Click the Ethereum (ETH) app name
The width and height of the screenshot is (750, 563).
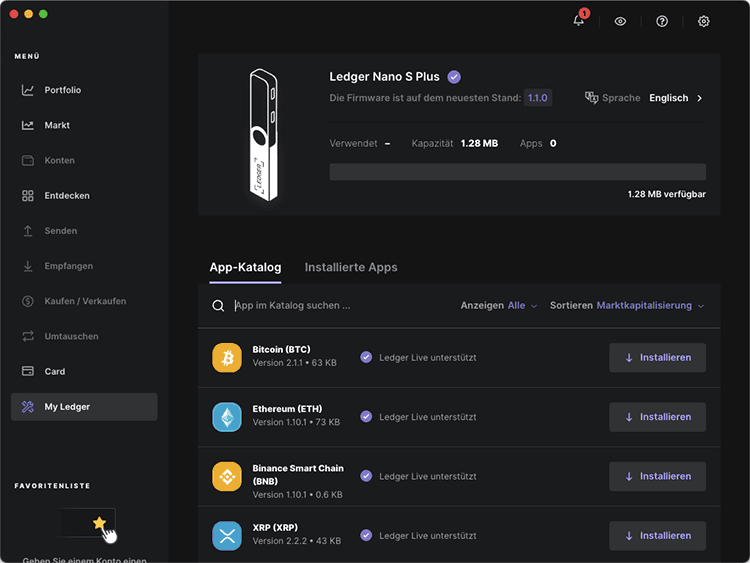(x=287, y=408)
